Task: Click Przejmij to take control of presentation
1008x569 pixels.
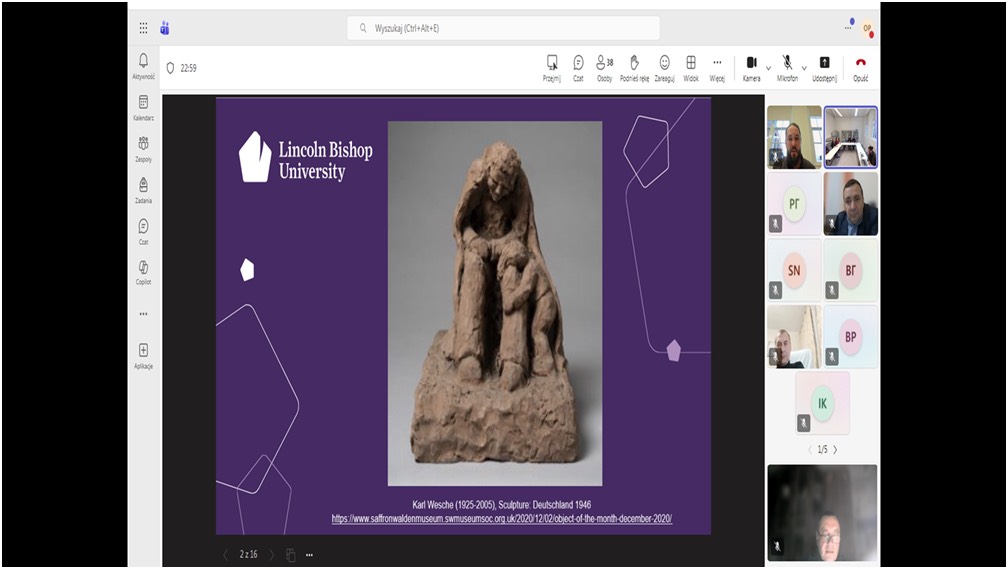Action: pos(552,64)
